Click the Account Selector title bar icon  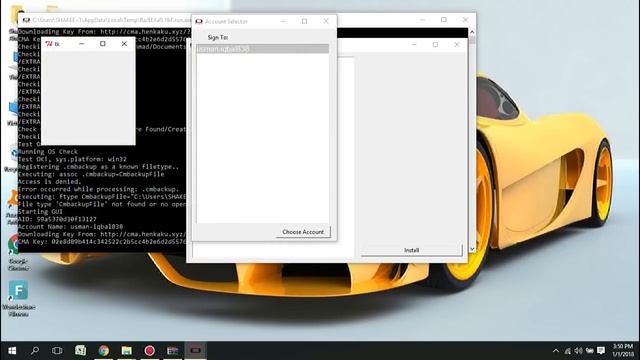[x=199, y=21]
